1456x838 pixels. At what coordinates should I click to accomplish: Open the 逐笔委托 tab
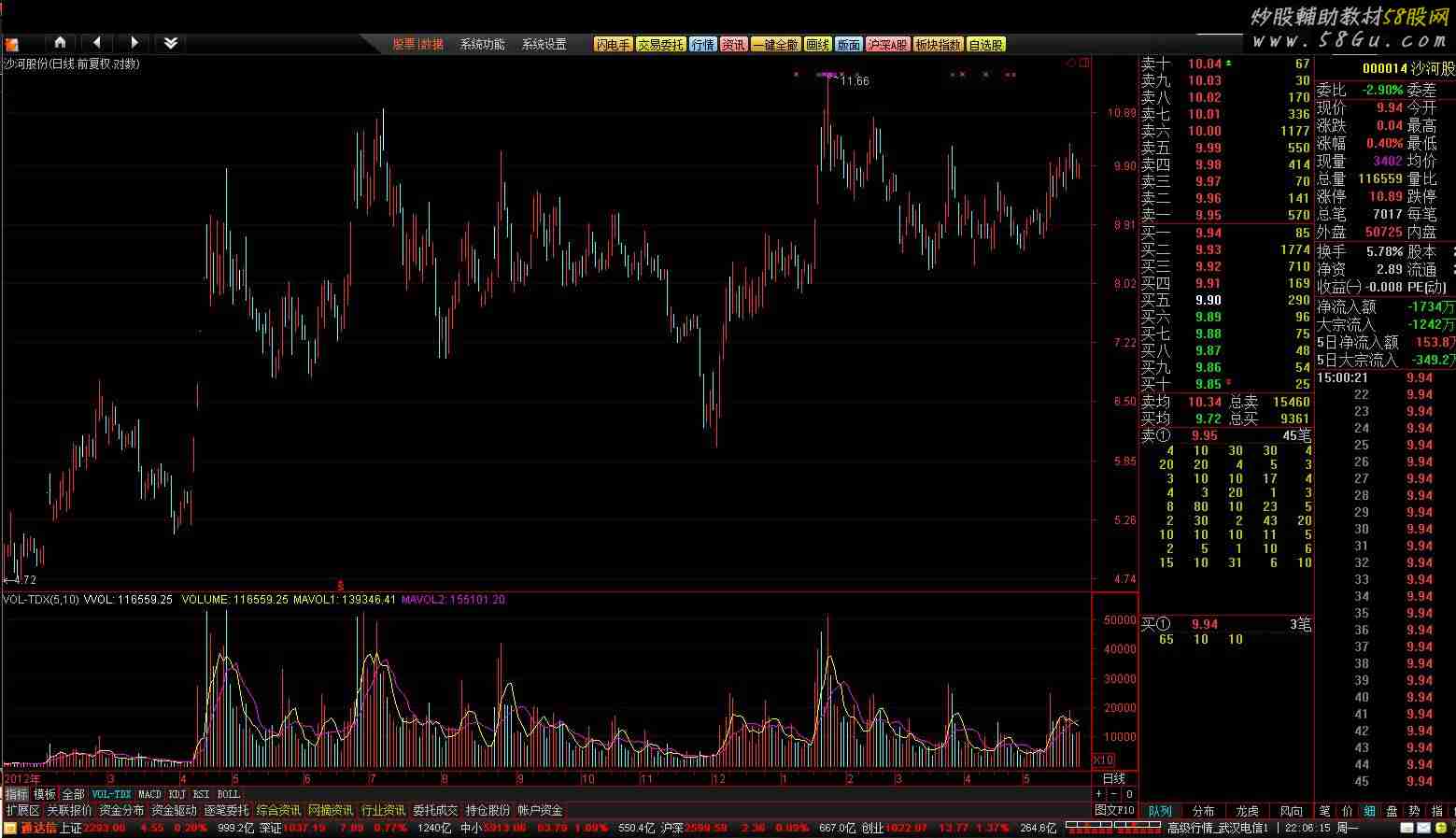(226, 810)
